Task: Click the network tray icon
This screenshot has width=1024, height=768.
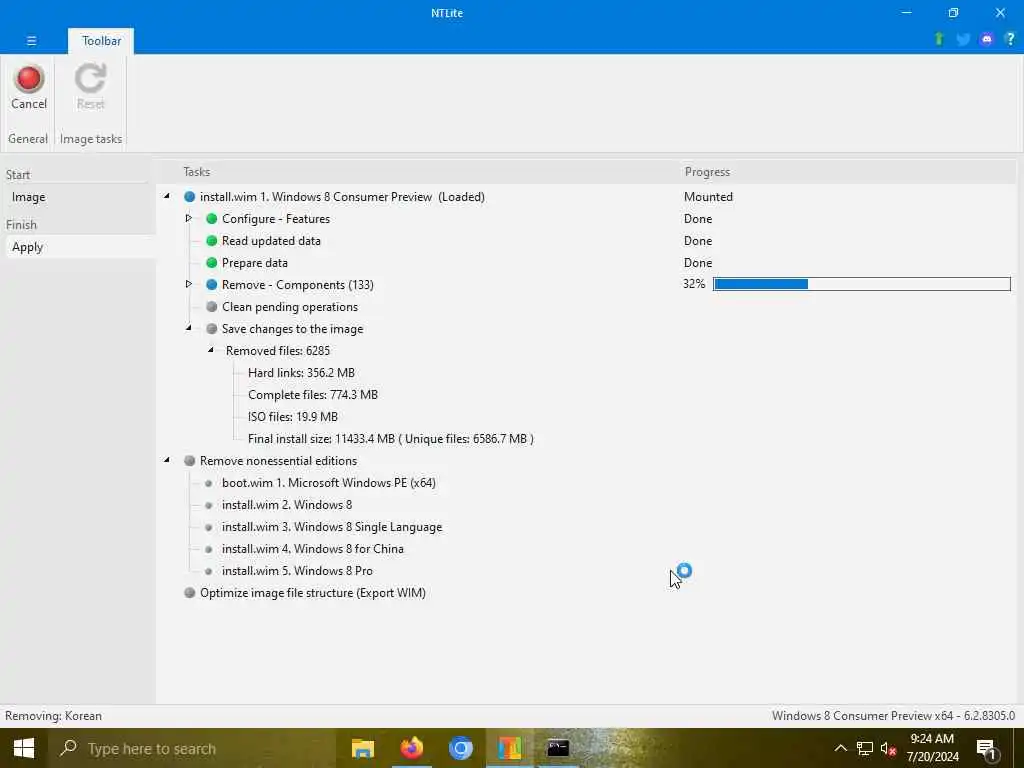Action: pyautogui.click(x=865, y=748)
